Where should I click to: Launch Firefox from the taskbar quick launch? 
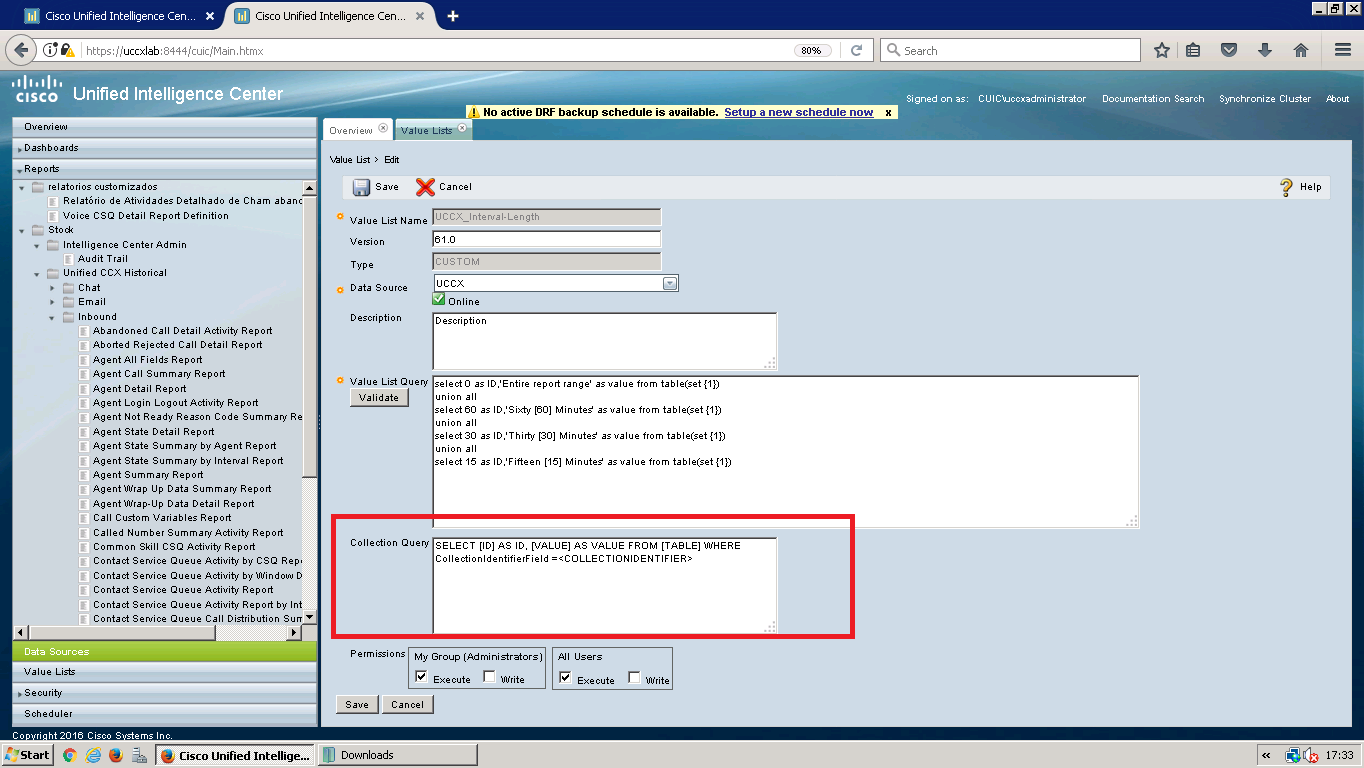(116, 755)
